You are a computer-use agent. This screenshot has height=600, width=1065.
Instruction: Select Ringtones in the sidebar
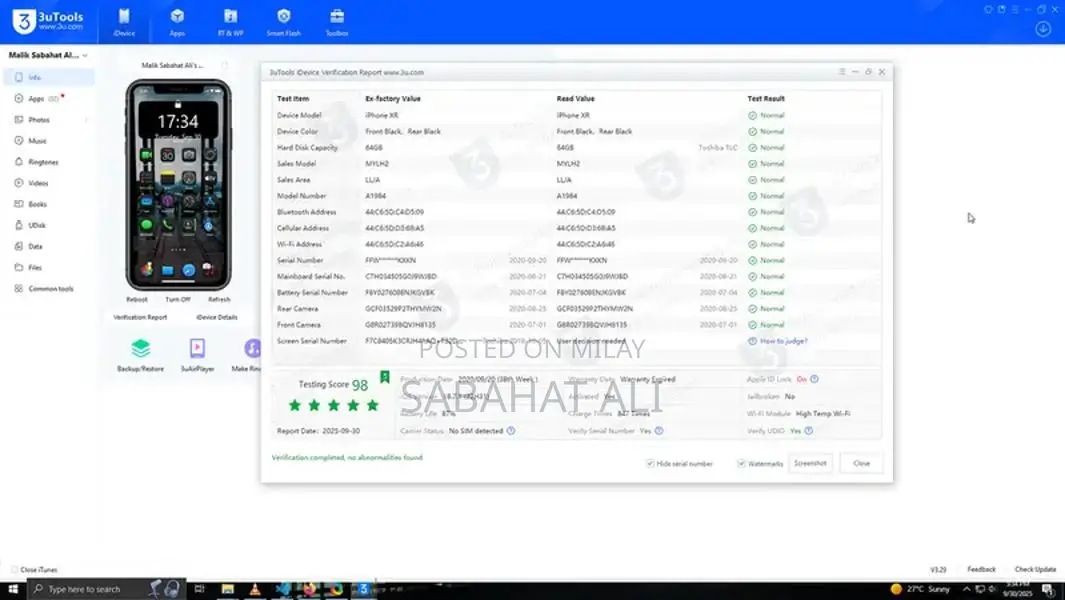pyautogui.click(x=43, y=162)
